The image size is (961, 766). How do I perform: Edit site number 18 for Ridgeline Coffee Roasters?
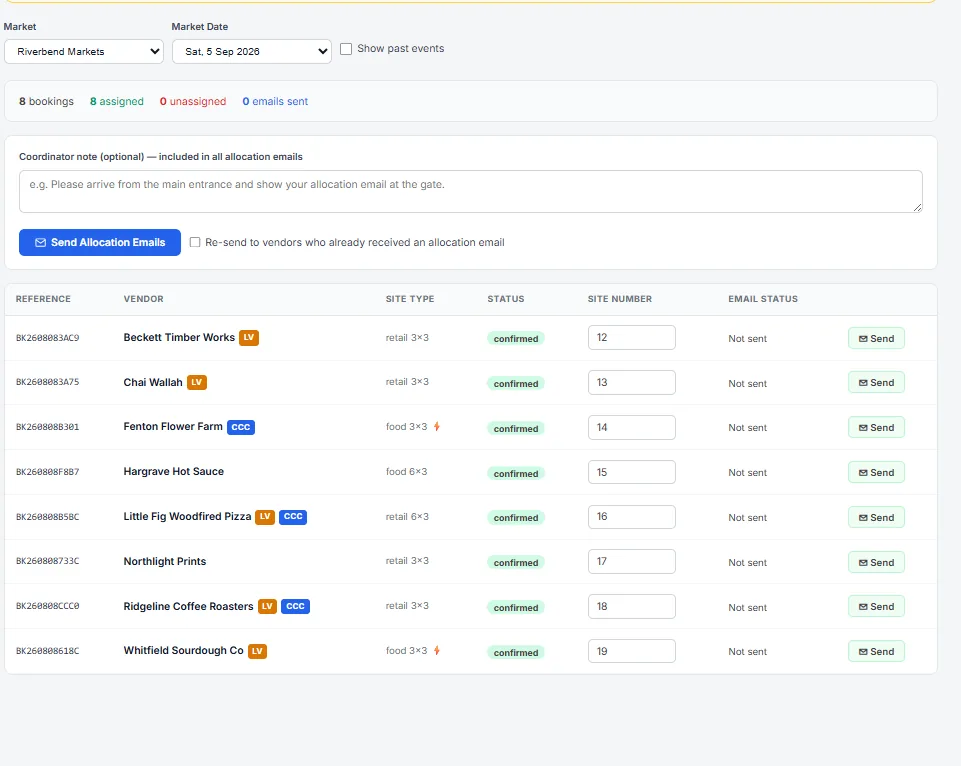(632, 606)
